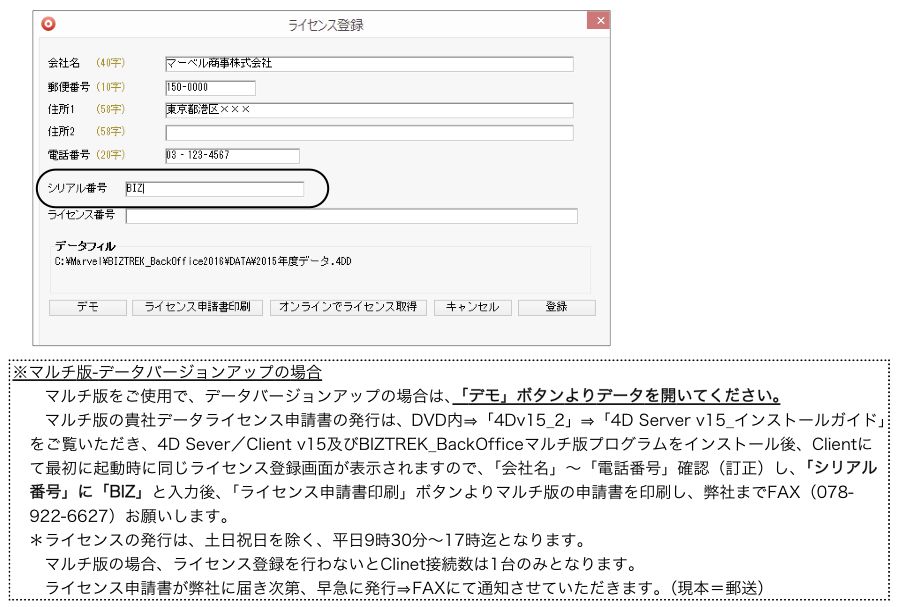Click the red app icon in title bar

48,24
